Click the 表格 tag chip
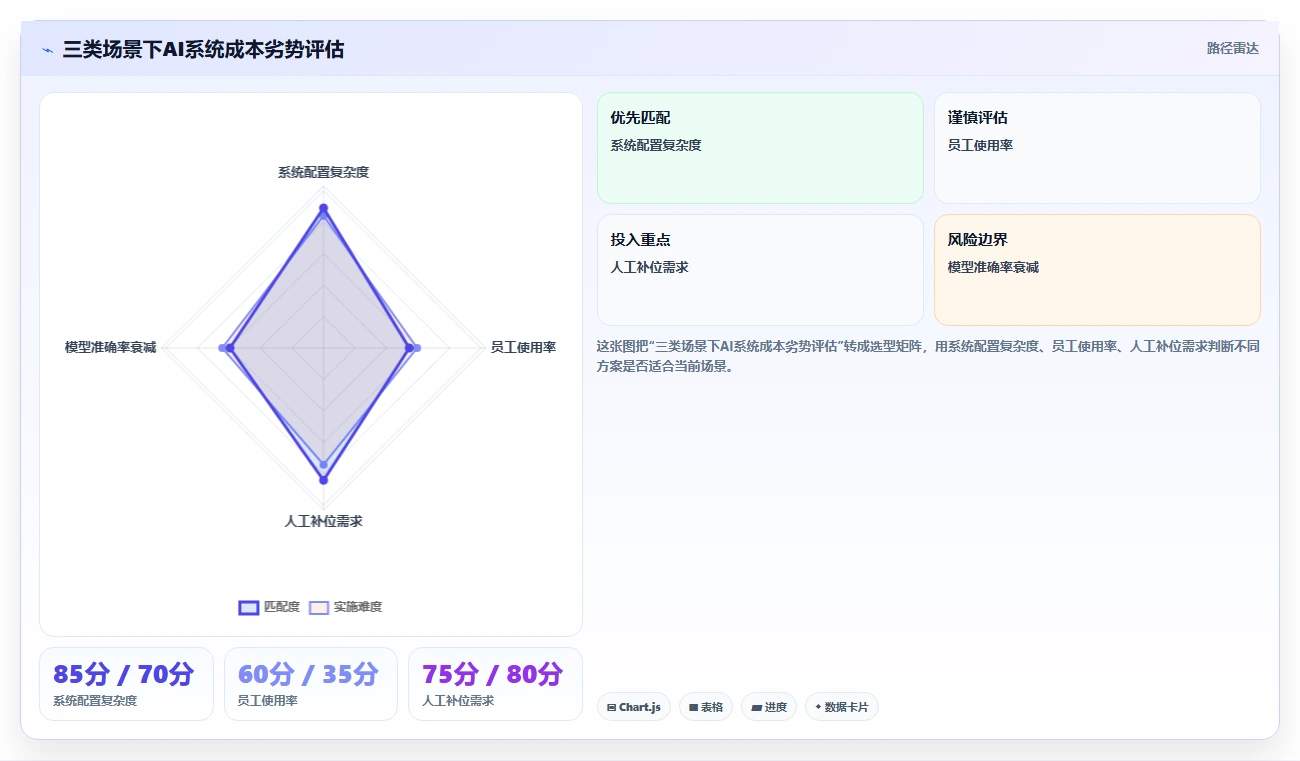 (x=705, y=707)
